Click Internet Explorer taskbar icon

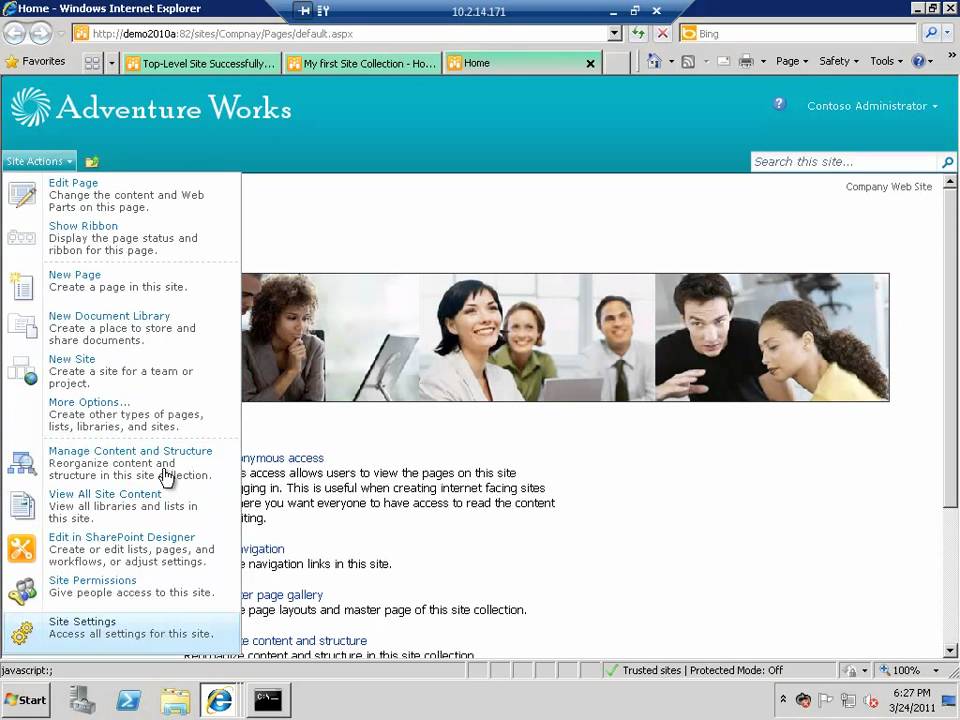pos(219,700)
